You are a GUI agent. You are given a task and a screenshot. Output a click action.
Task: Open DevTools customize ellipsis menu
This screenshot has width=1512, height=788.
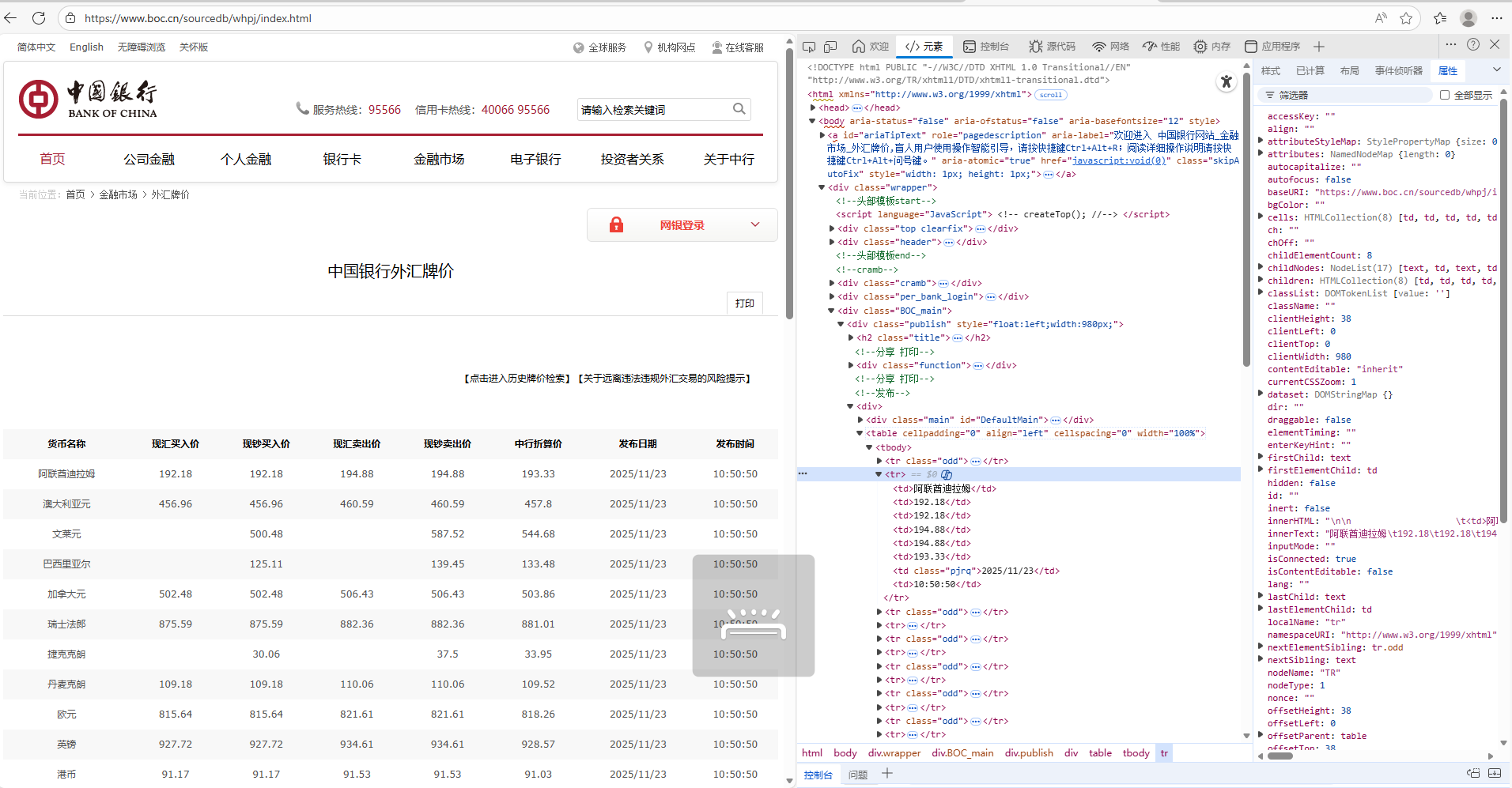(x=1451, y=44)
